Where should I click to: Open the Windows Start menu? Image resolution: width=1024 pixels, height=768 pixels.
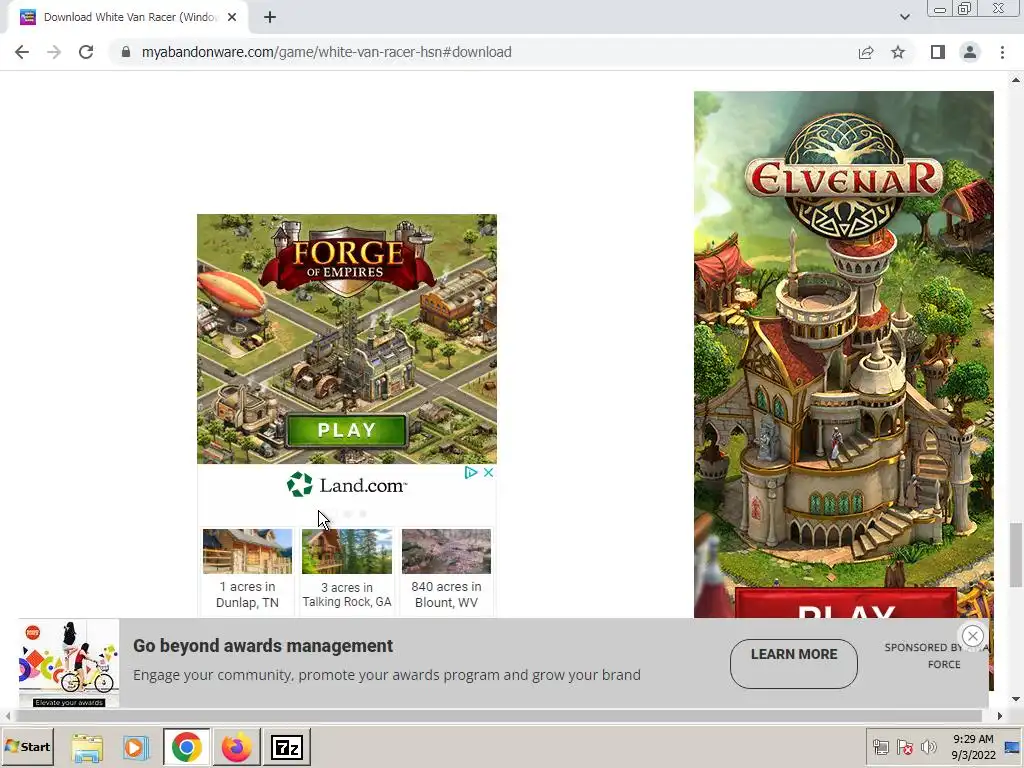pos(27,747)
